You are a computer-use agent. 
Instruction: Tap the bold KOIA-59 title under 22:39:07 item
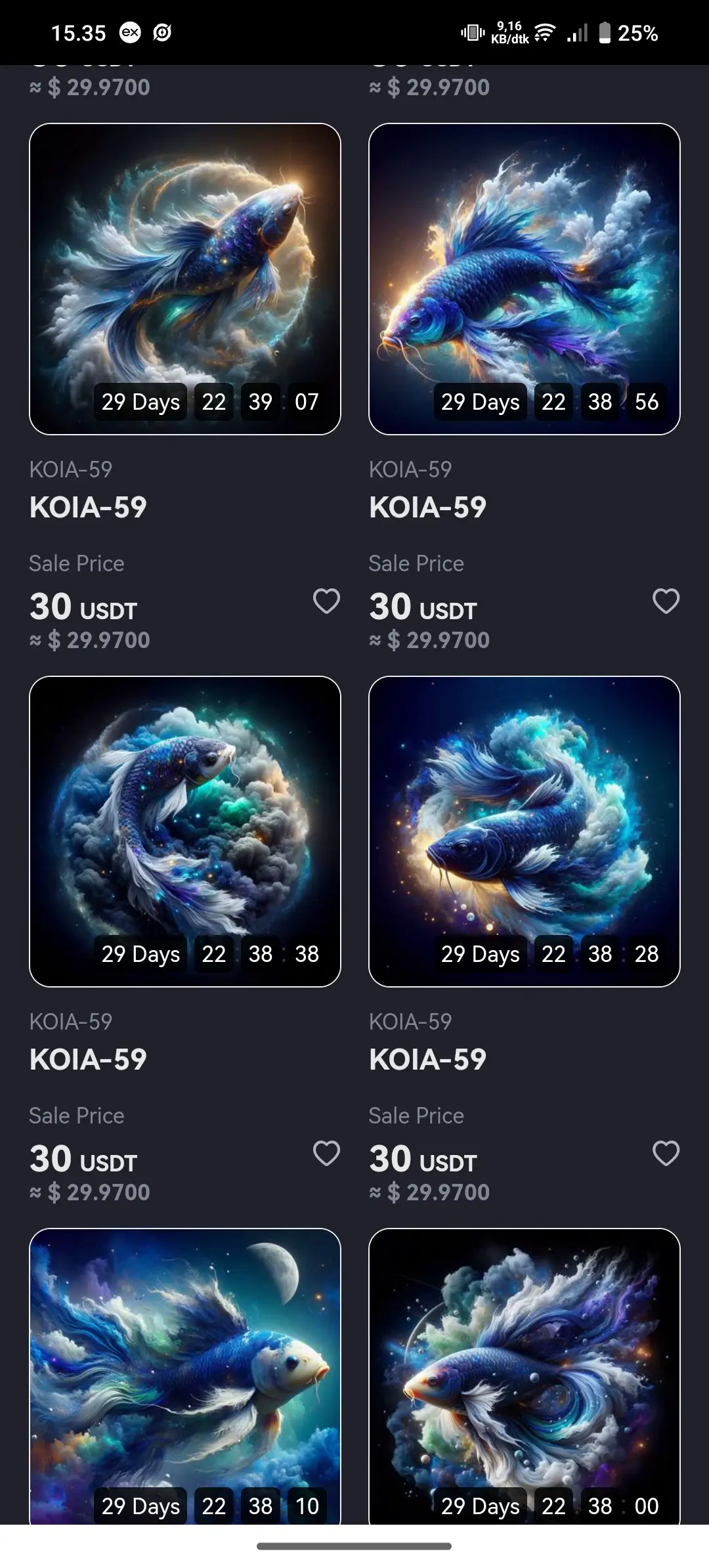click(x=88, y=507)
